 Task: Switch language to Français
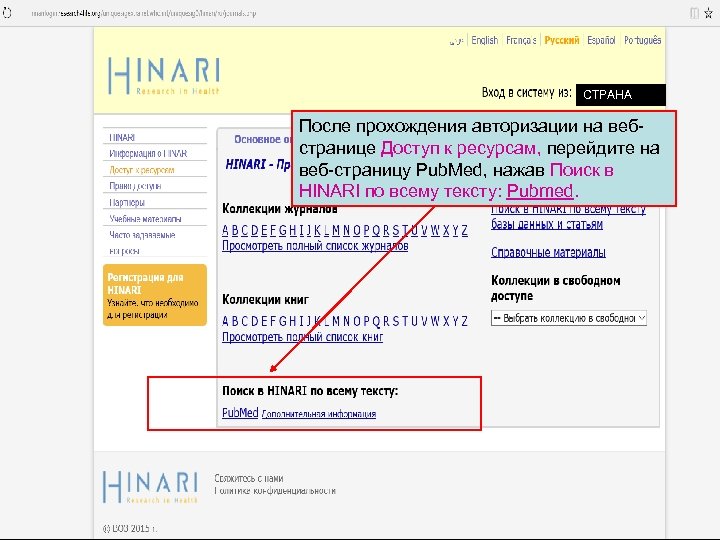[521, 40]
